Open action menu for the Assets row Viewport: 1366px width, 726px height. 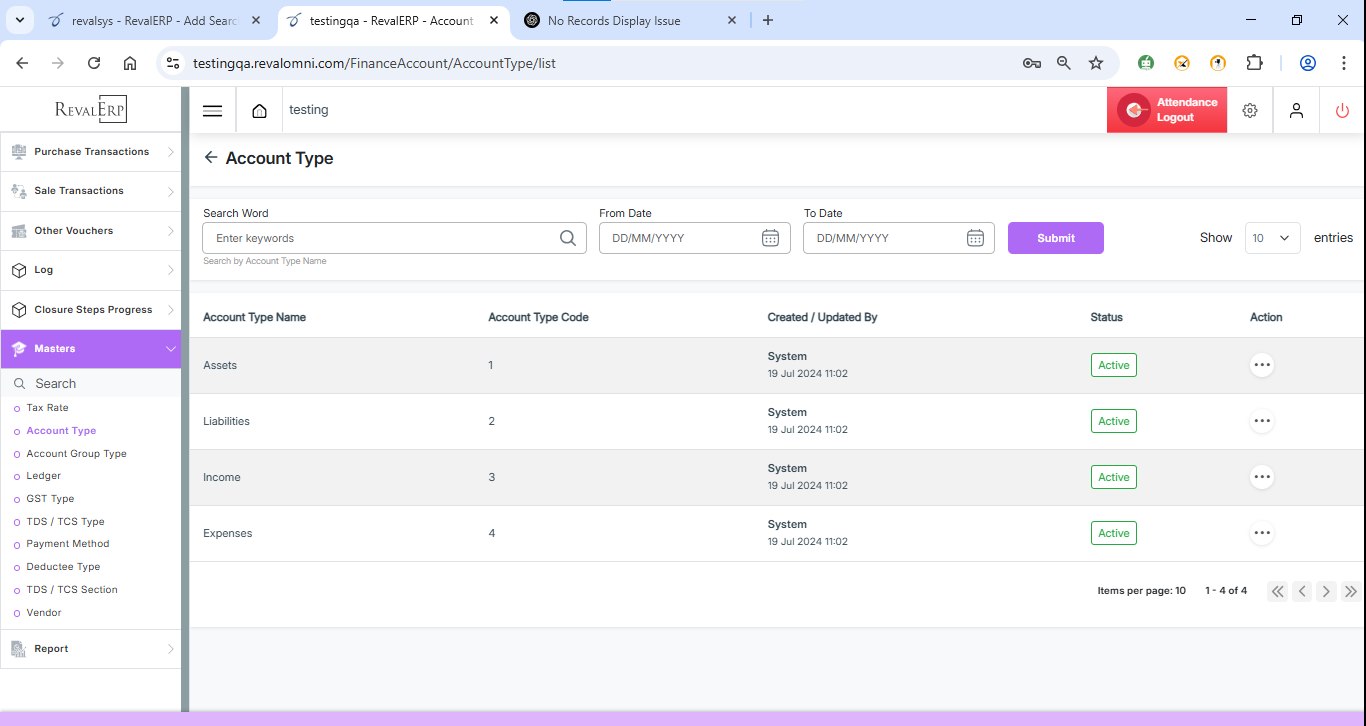(1262, 365)
